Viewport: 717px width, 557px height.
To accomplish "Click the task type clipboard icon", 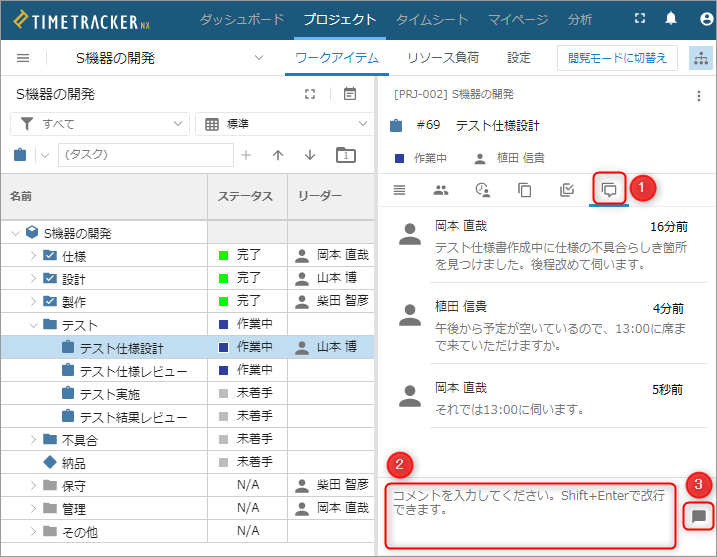I will click(20, 155).
